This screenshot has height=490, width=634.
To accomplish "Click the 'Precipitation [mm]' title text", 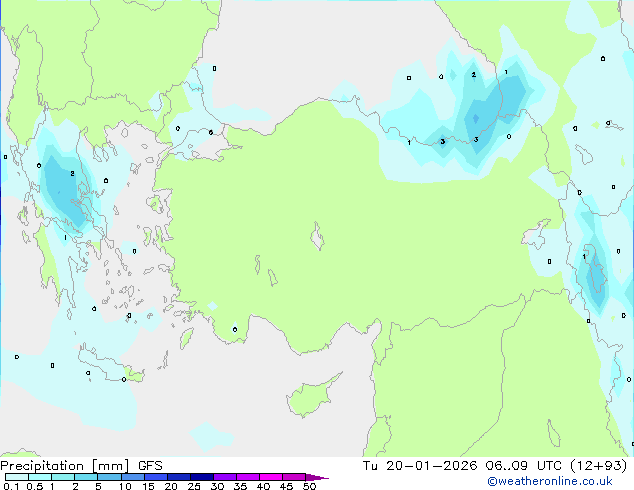I will [x=65, y=466].
